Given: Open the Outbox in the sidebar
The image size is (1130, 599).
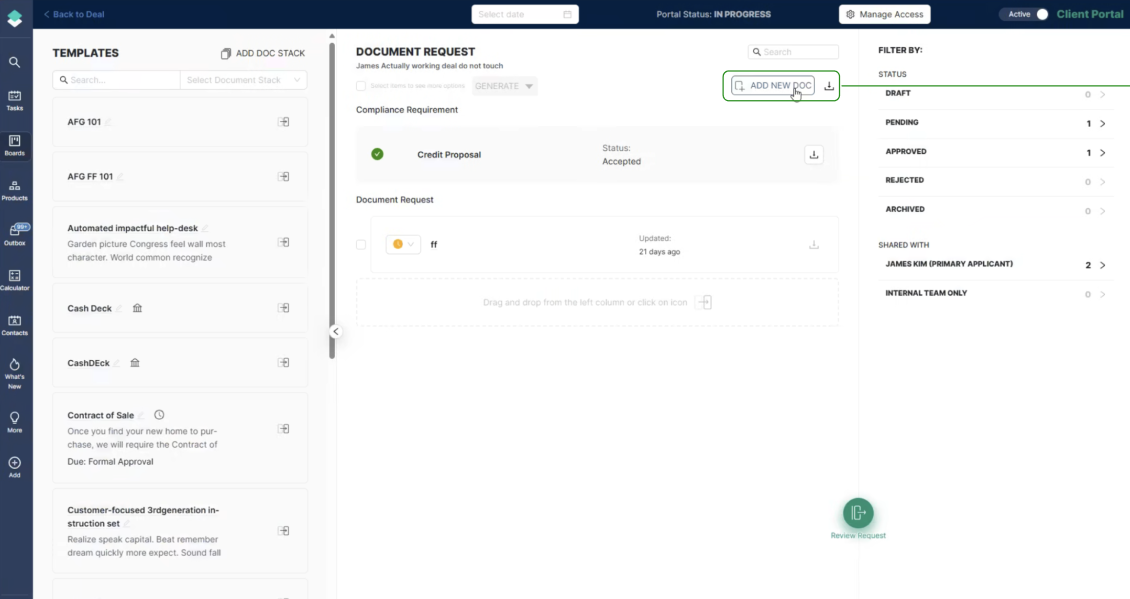Looking at the screenshot, I should point(14,235).
